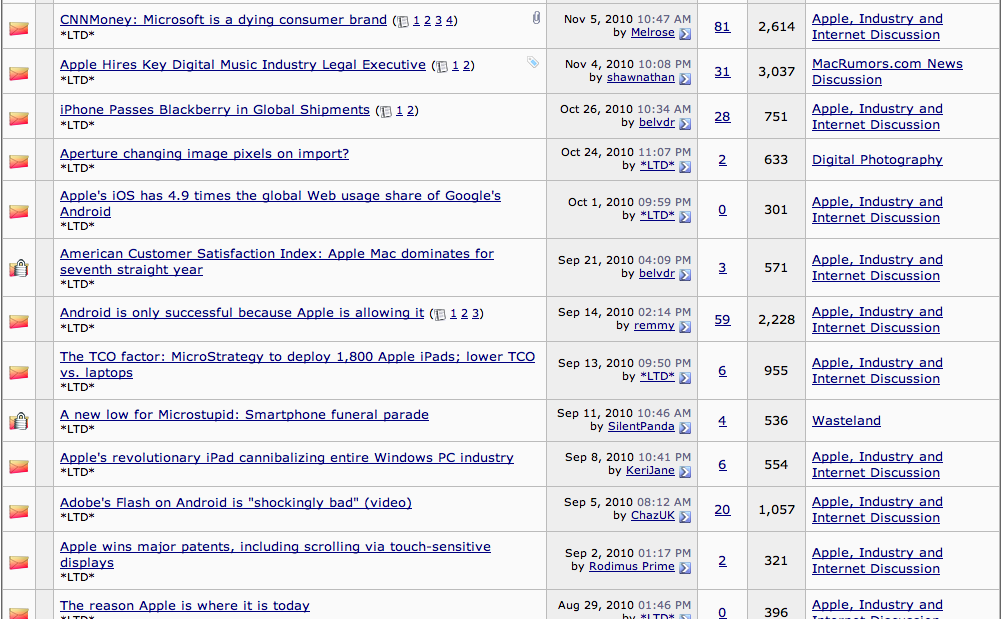Click tag icon in Apple Hires row
This screenshot has width=1001, height=619.
[532, 62]
